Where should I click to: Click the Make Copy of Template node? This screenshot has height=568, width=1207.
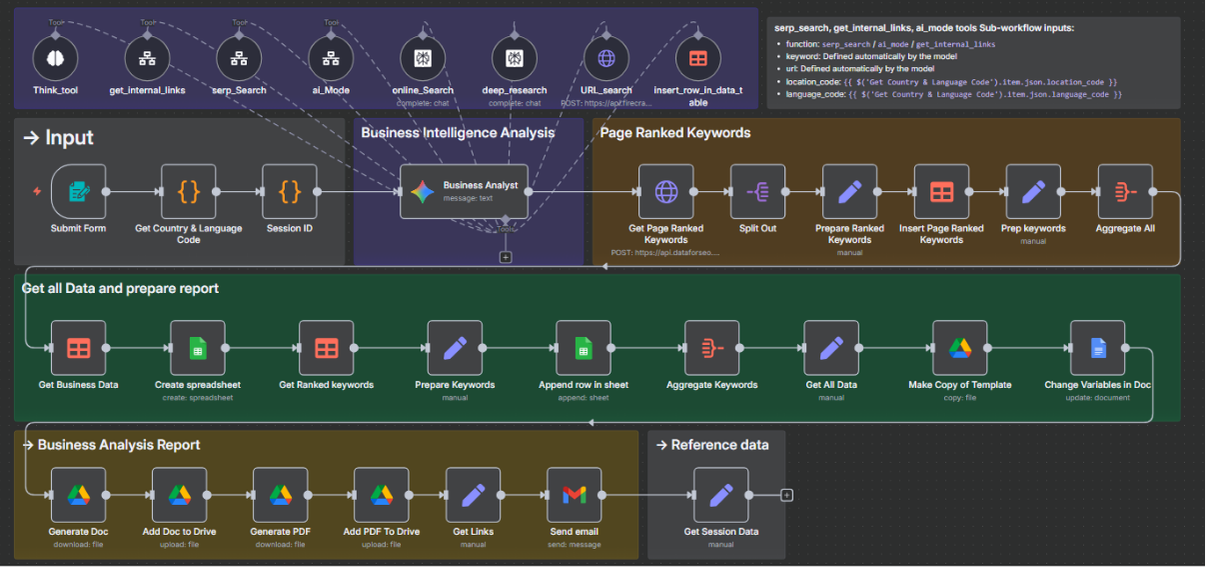point(959,348)
